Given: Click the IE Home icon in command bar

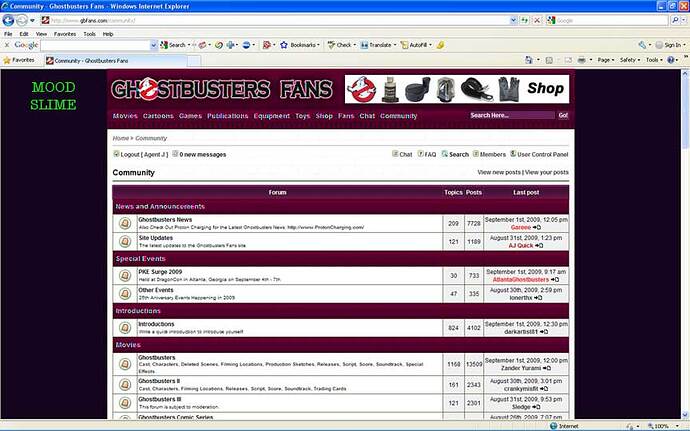Looking at the screenshot, I should coord(529,60).
